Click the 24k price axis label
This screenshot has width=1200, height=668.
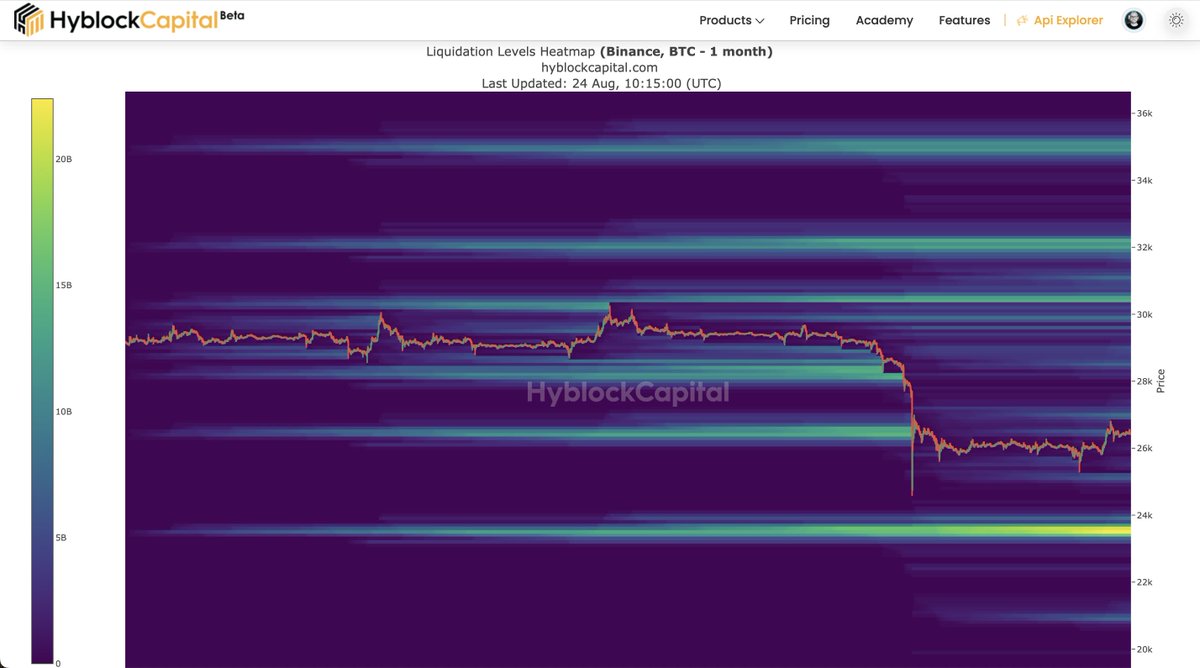pyautogui.click(x=1144, y=516)
